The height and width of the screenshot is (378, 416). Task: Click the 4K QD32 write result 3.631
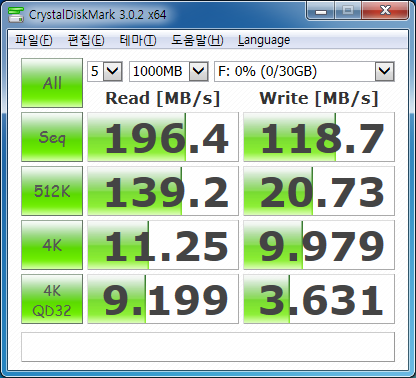click(319, 299)
